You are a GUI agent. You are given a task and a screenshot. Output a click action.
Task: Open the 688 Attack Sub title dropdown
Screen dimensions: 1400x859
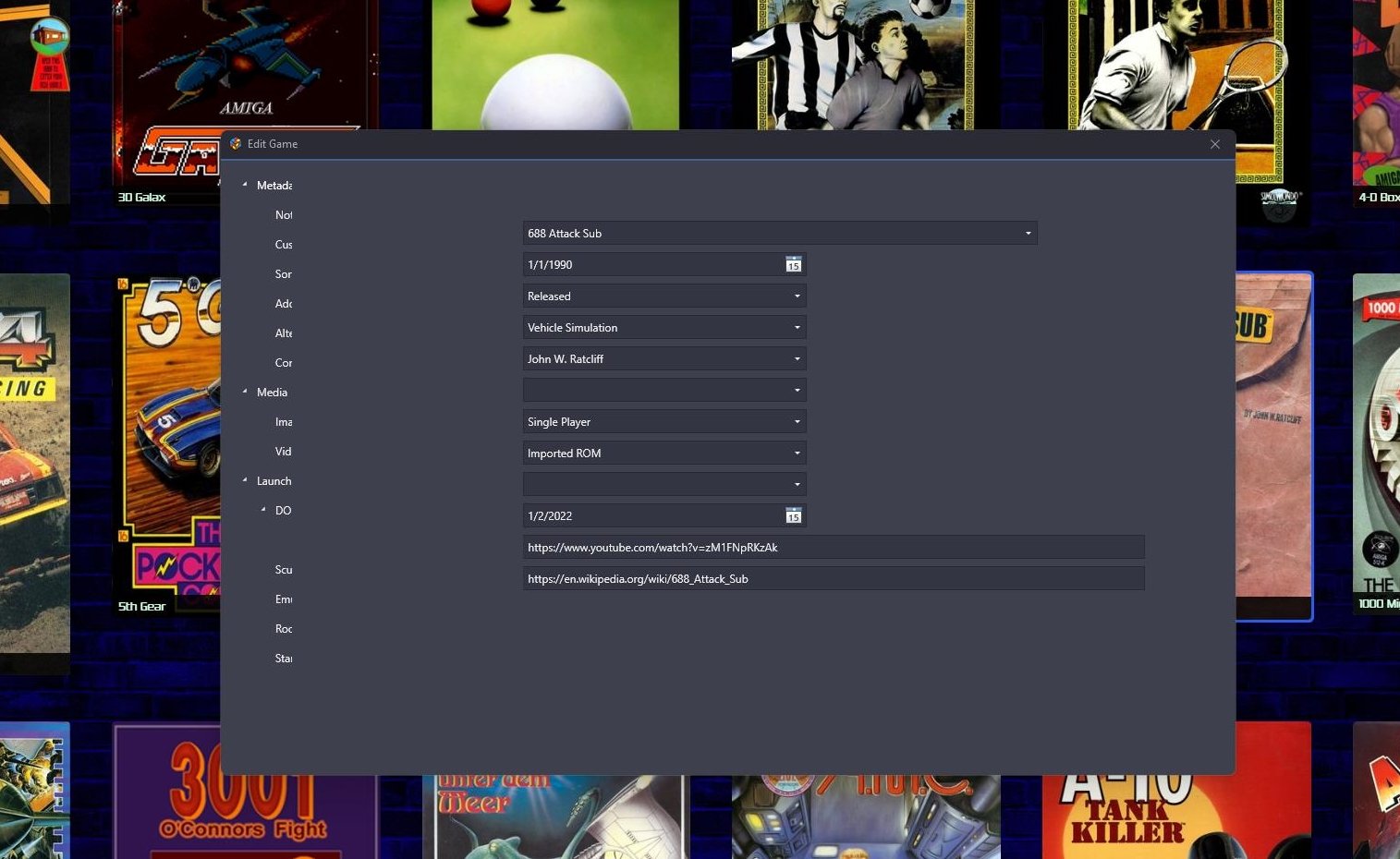[x=1028, y=234]
